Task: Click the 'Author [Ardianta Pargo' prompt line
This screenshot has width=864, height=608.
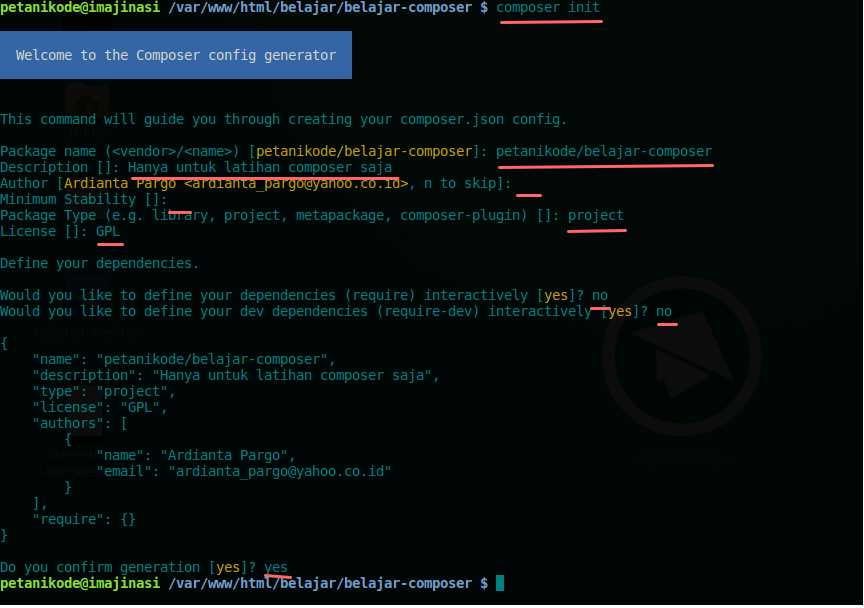Action: (256, 184)
